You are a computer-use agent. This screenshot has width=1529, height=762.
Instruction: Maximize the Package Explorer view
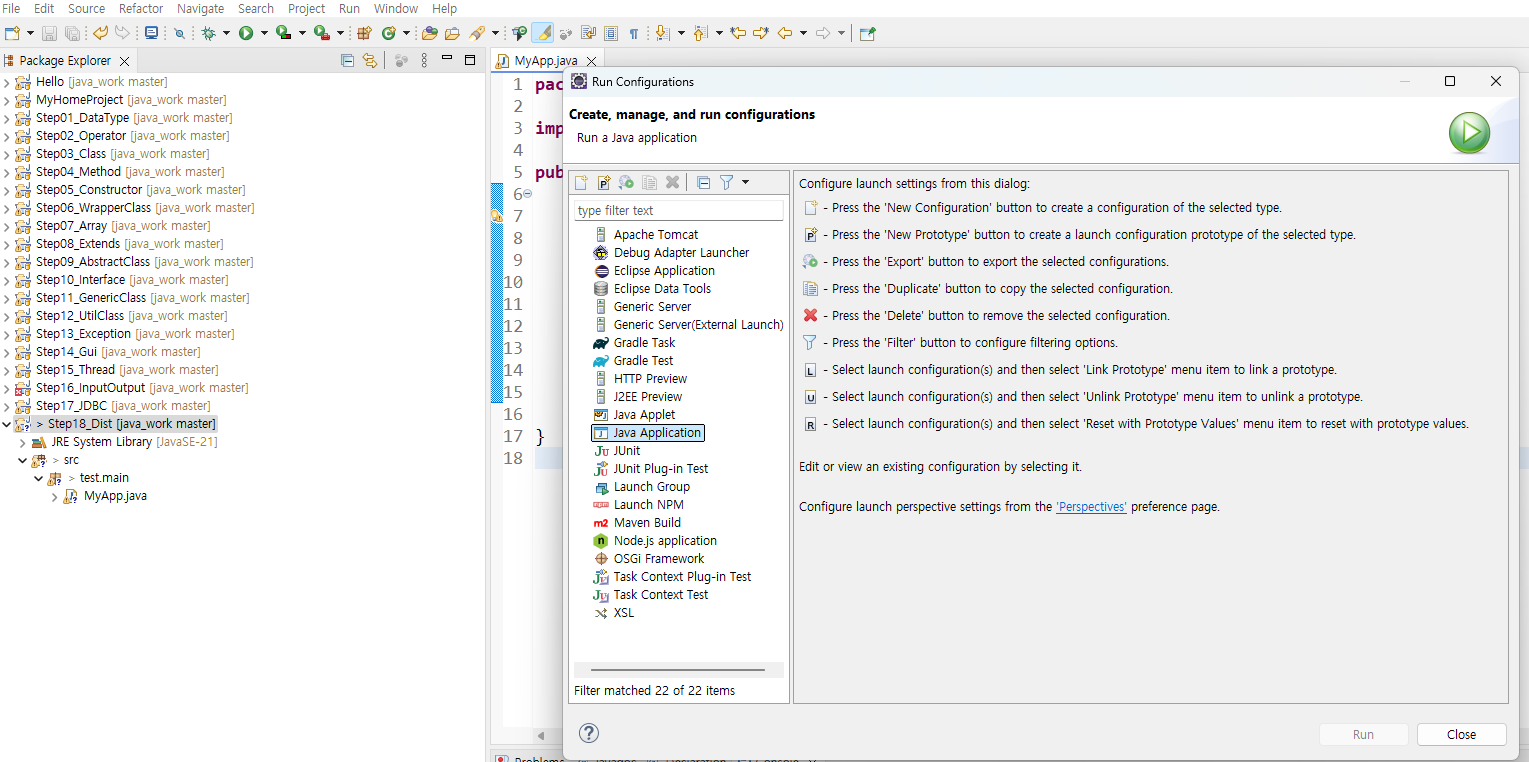(470, 60)
